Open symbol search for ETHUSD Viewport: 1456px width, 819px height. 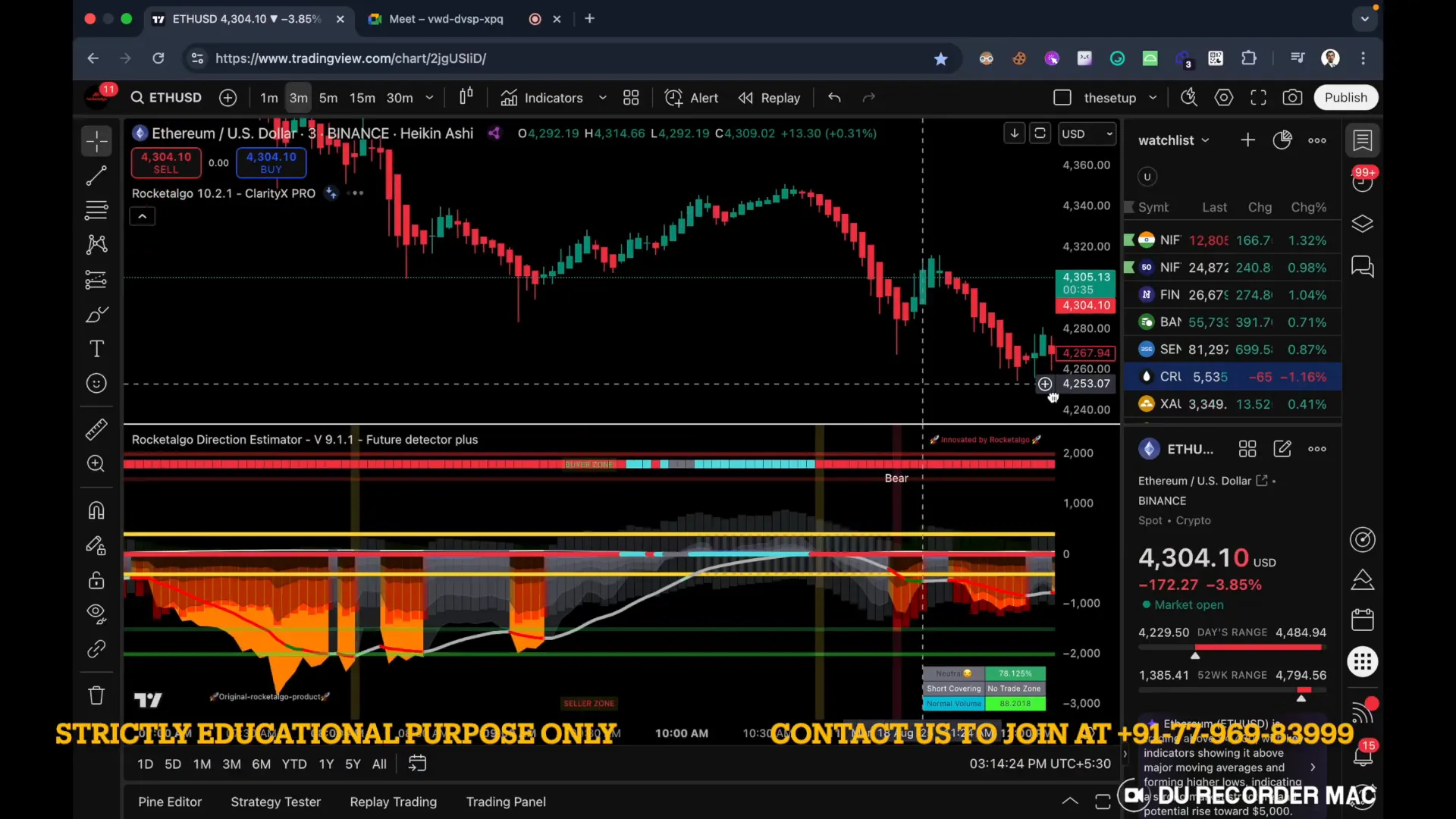pyautogui.click(x=166, y=98)
